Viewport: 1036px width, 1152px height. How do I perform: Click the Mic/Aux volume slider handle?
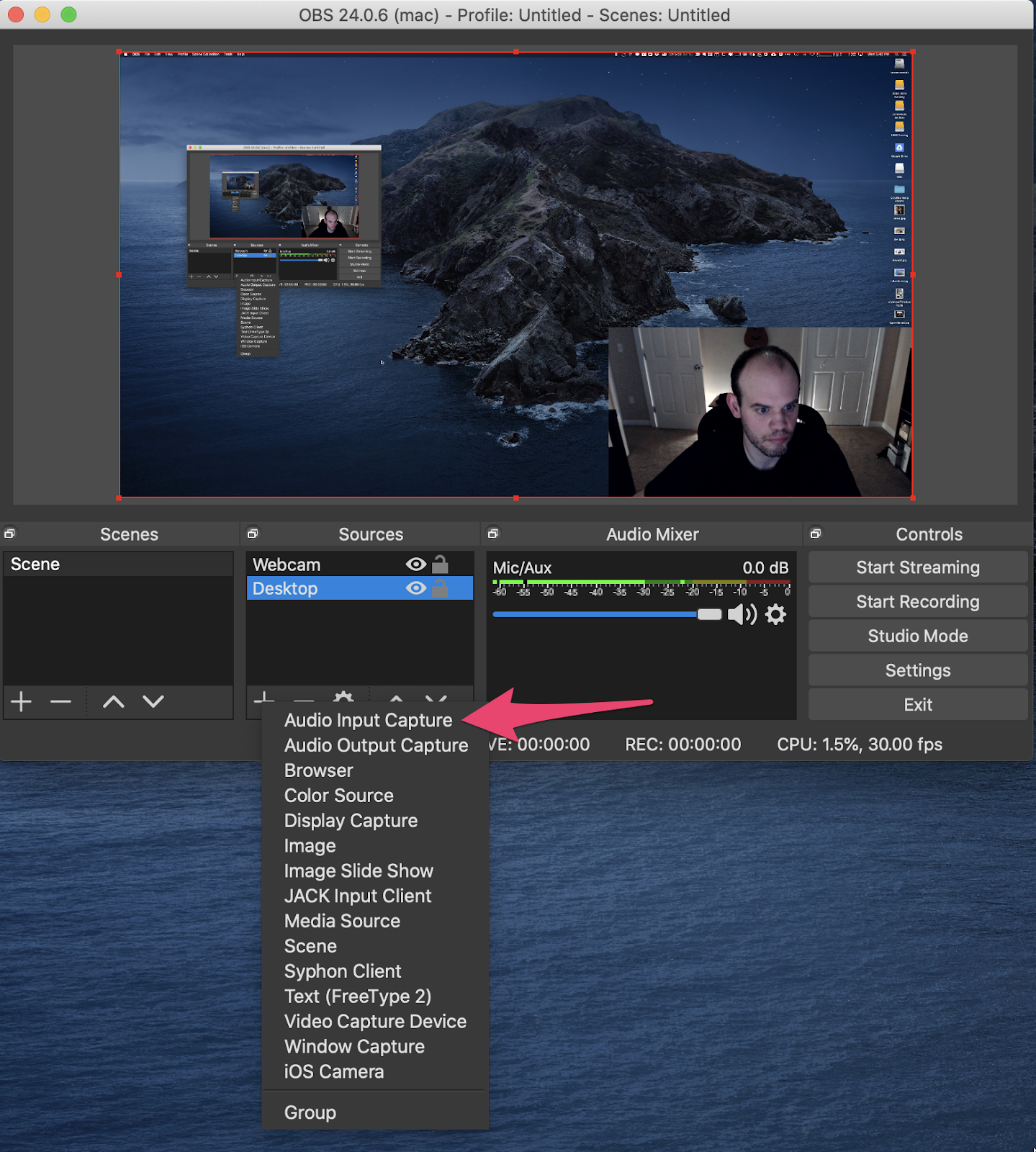(x=709, y=614)
